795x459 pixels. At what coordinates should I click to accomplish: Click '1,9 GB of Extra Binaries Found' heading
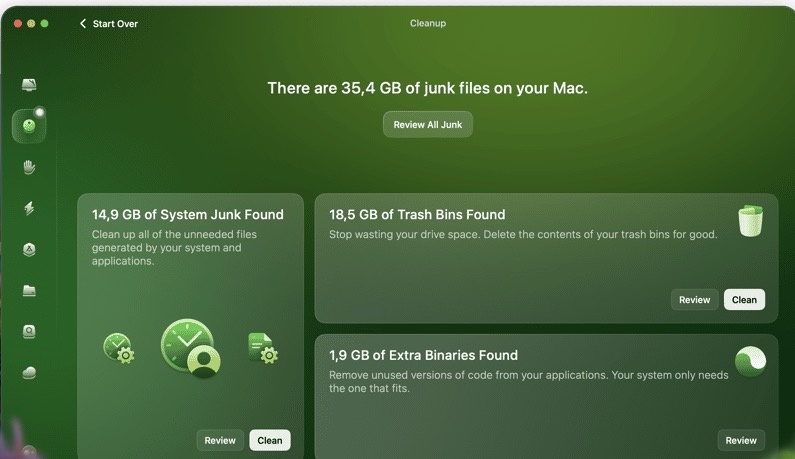[423, 355]
